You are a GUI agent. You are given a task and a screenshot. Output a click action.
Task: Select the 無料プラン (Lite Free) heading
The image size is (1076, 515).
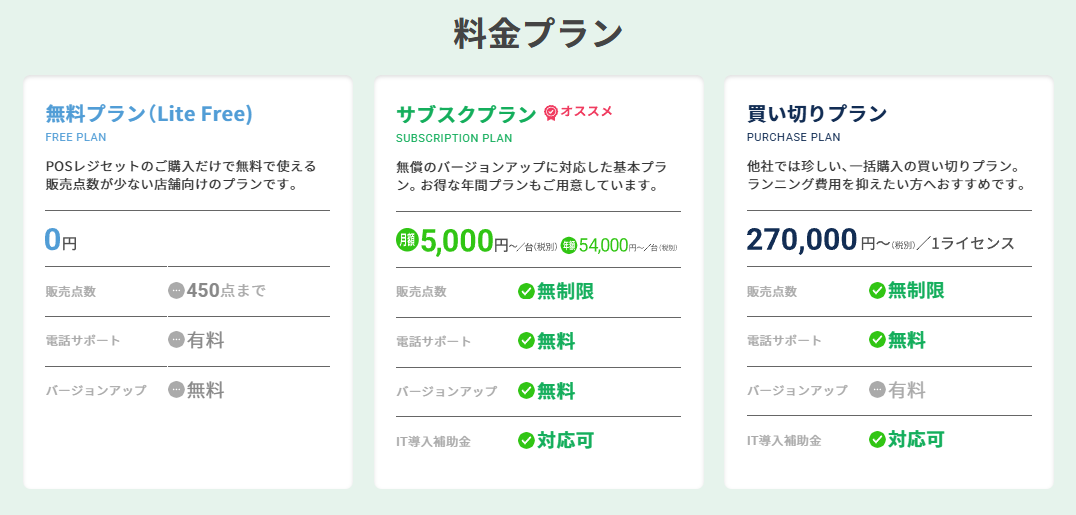tap(149, 114)
